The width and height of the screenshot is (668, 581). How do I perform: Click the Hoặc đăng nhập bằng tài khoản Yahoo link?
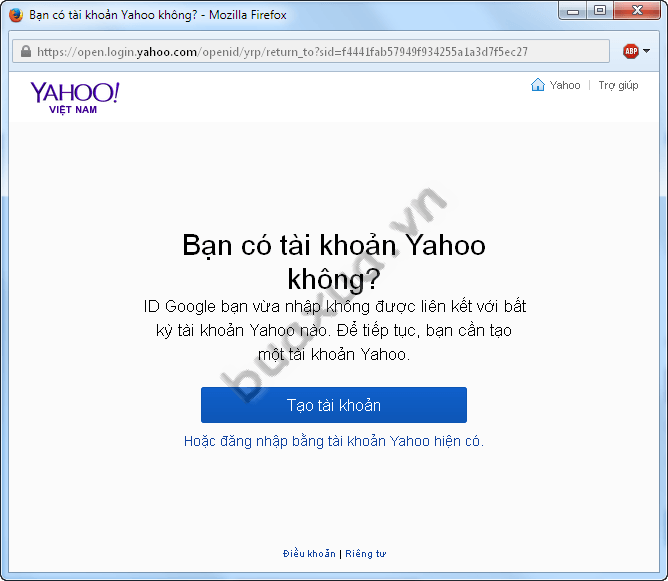point(334,441)
